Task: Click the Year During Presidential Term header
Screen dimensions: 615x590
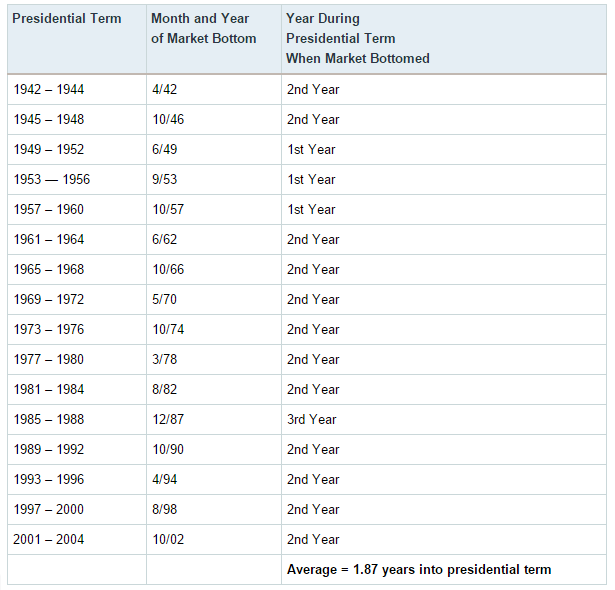Action: point(357,39)
